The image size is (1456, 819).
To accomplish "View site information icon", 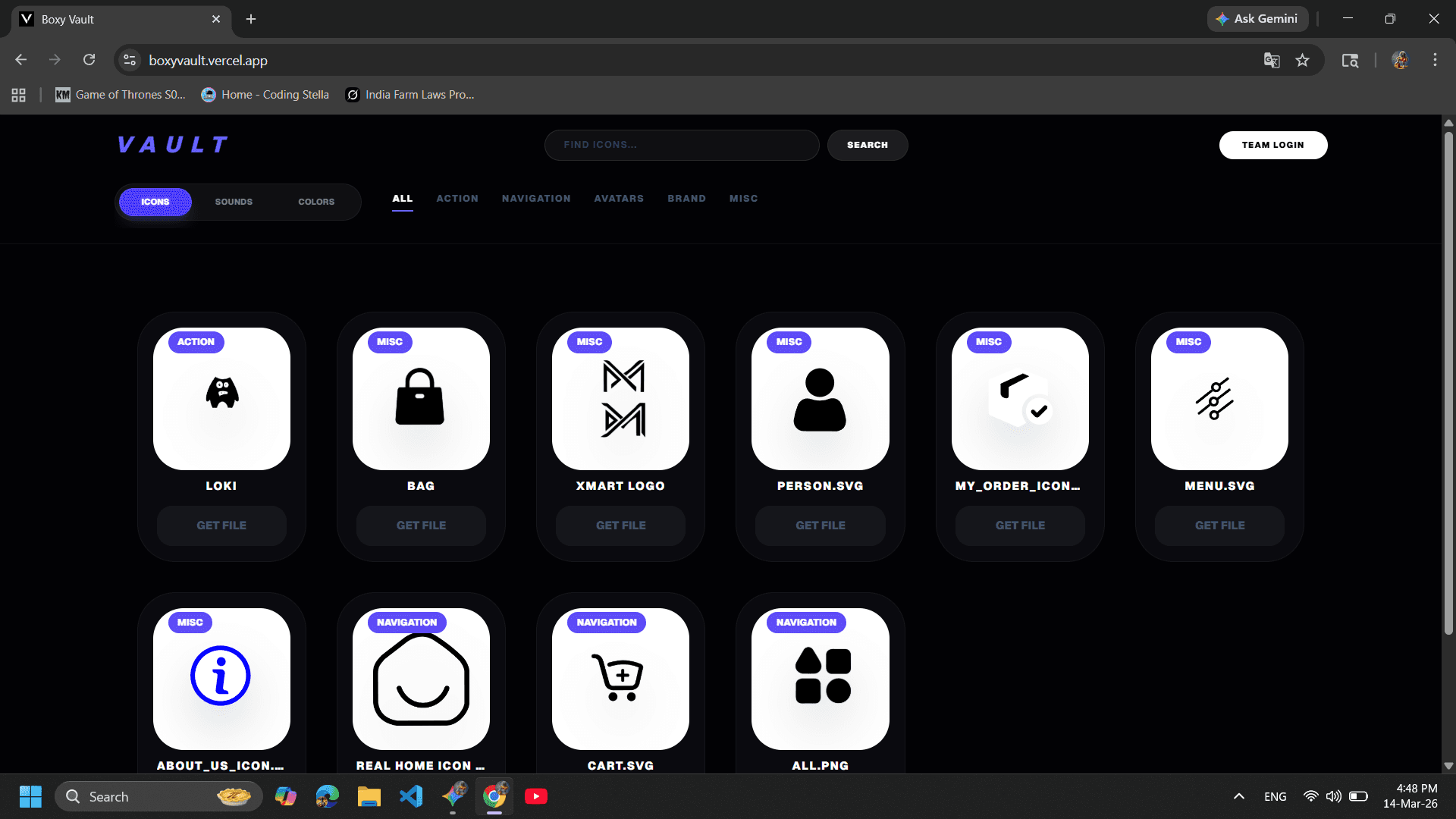I will [130, 60].
